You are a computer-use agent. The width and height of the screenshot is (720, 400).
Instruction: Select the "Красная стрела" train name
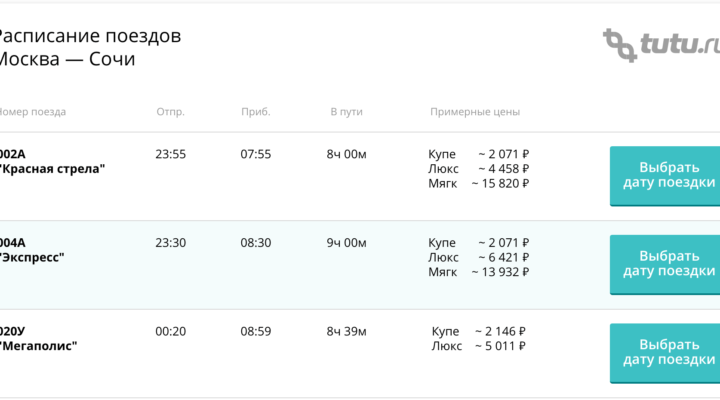tap(52, 169)
